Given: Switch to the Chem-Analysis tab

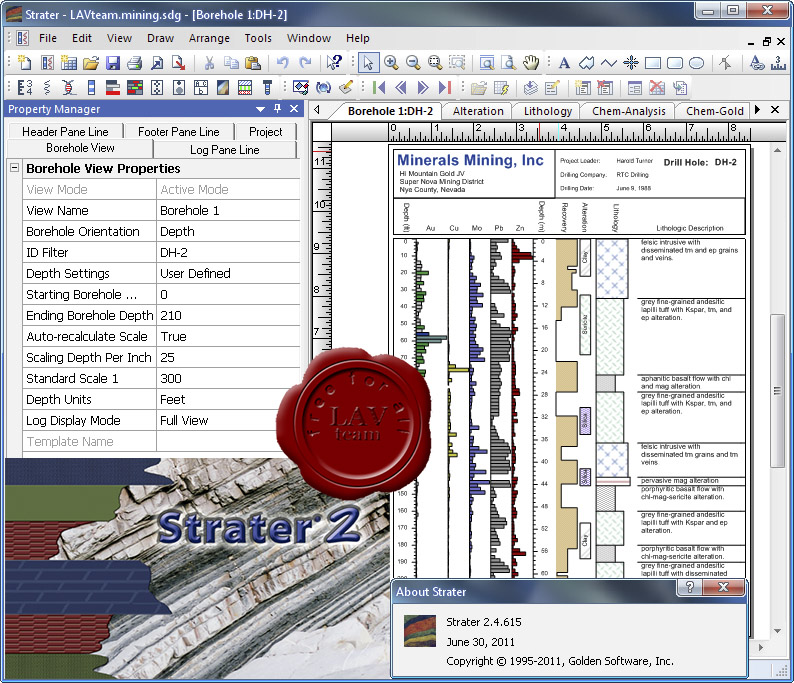Looking at the screenshot, I should [x=628, y=111].
